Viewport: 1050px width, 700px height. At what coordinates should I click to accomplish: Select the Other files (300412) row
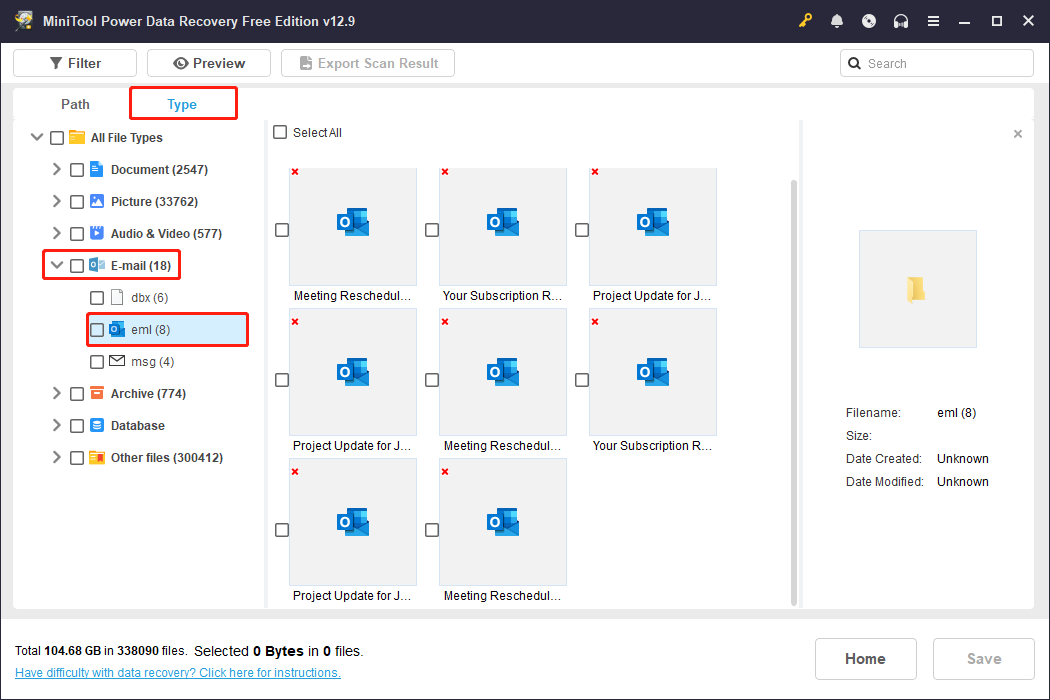click(x=146, y=458)
